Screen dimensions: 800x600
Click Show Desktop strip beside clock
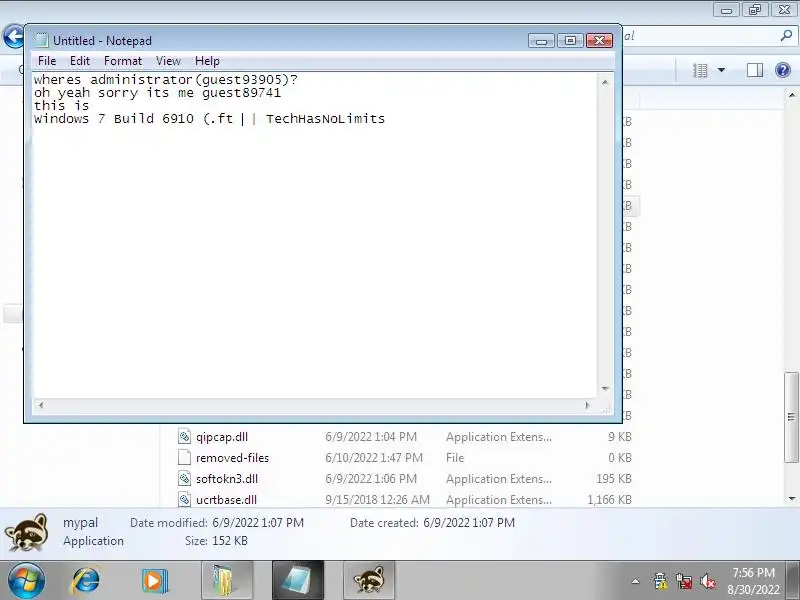[x=794, y=581]
